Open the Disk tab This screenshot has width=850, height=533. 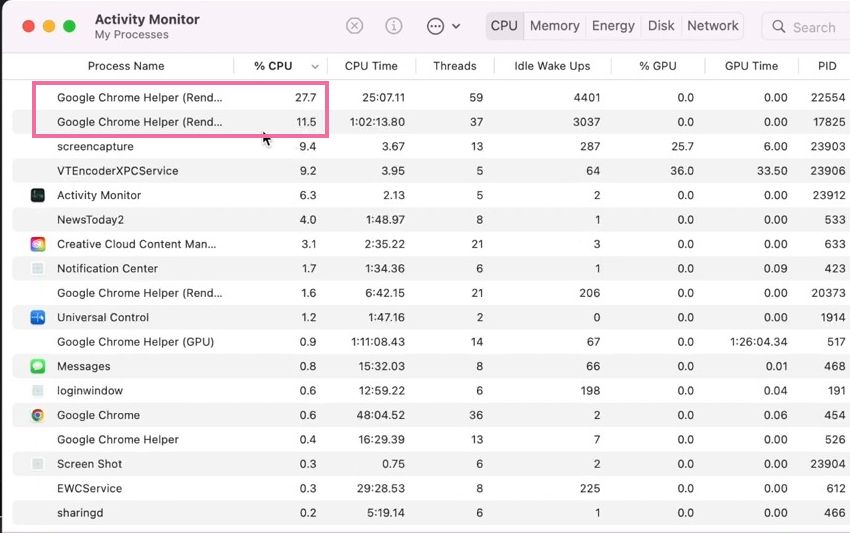coord(661,26)
